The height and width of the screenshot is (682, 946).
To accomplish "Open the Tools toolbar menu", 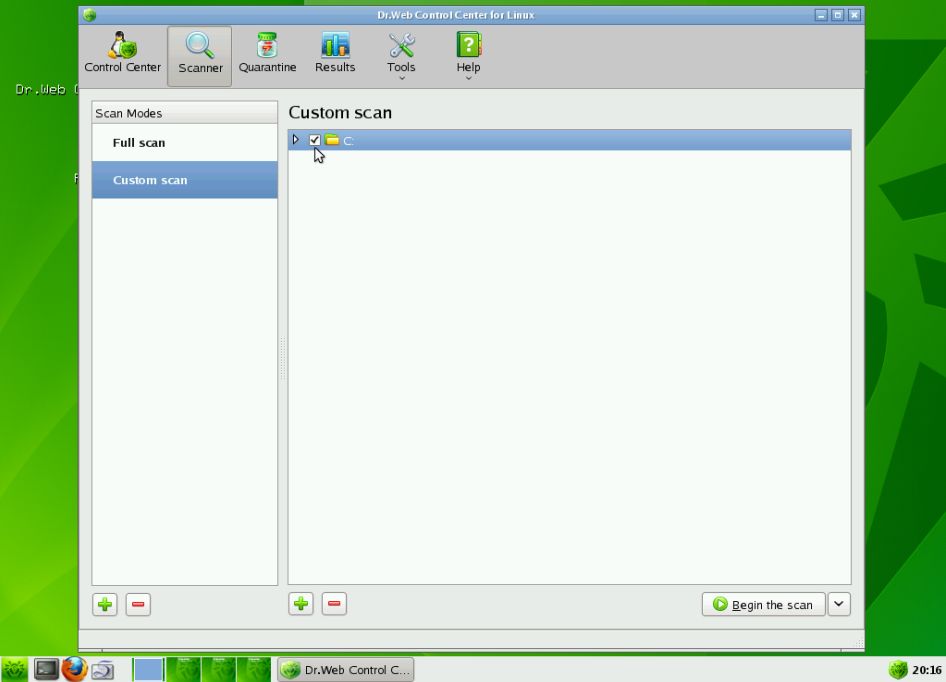I will coord(401,56).
